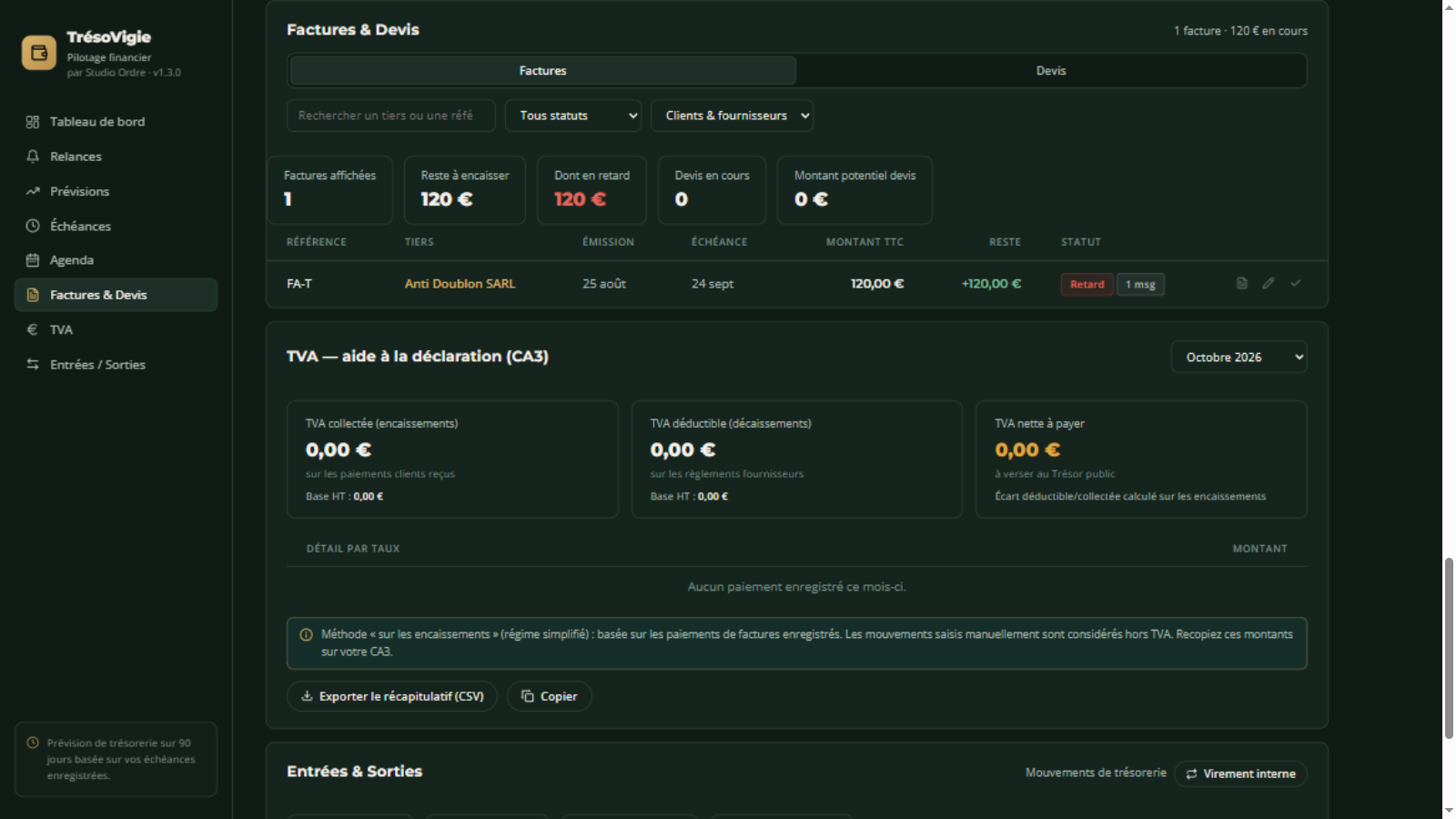The image size is (1456, 819).
Task: Click the clock icon in the sidebar forecast note
Action: click(x=33, y=743)
